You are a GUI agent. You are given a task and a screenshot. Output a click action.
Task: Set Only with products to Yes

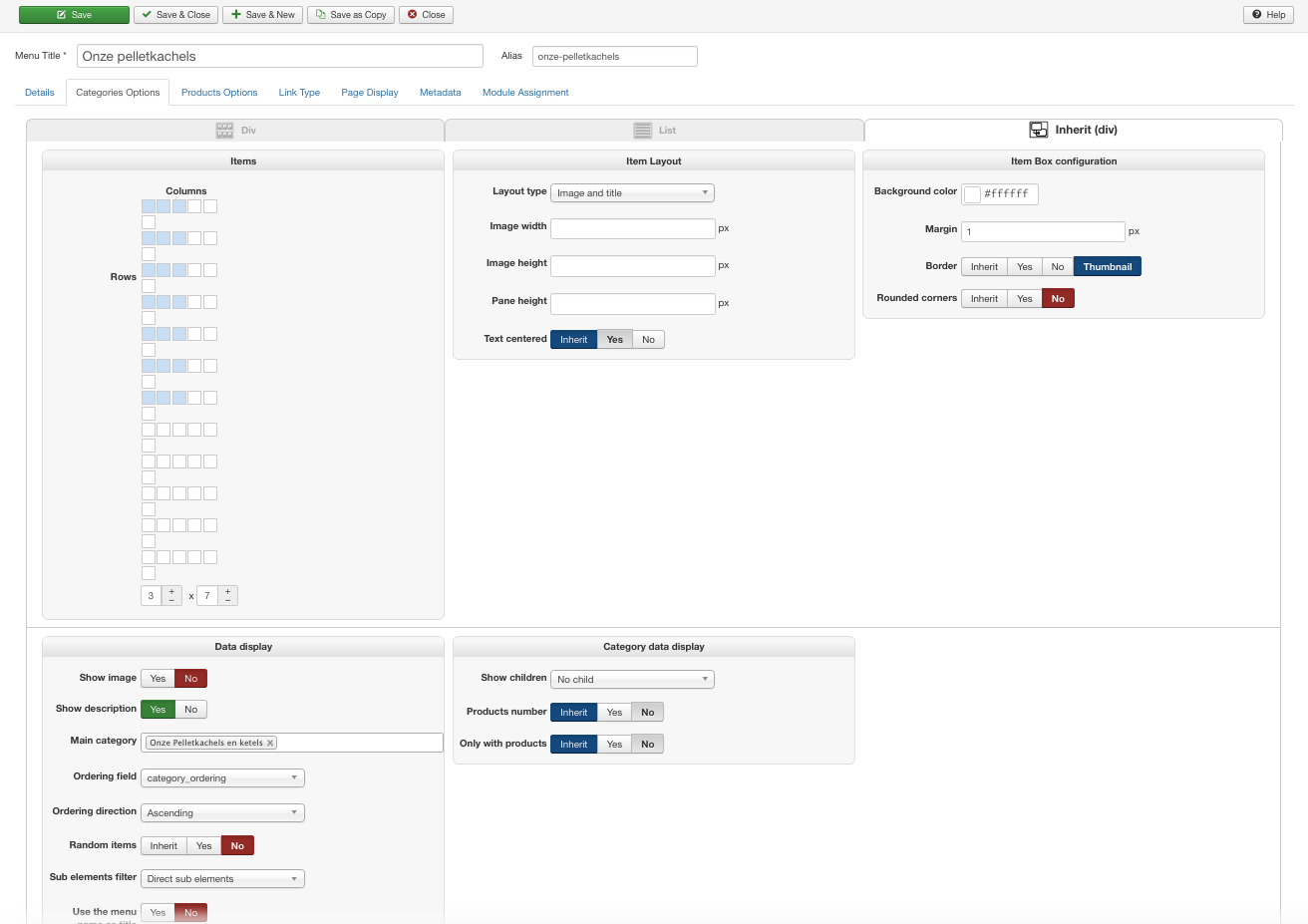click(x=615, y=745)
